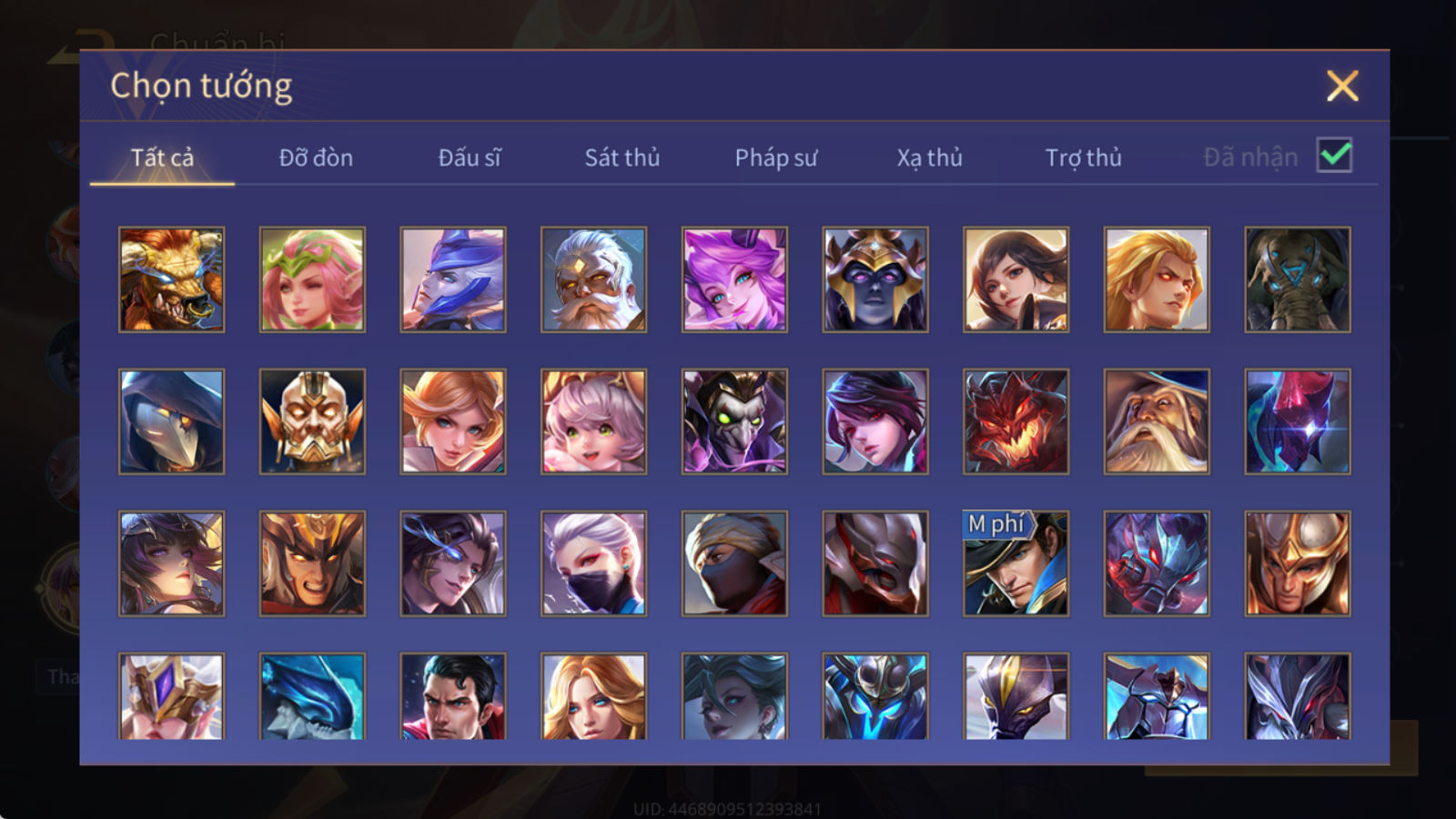Viewport: 1456px width, 819px height.
Task: Select the plague doctor masked hooded hero
Action: (171, 421)
